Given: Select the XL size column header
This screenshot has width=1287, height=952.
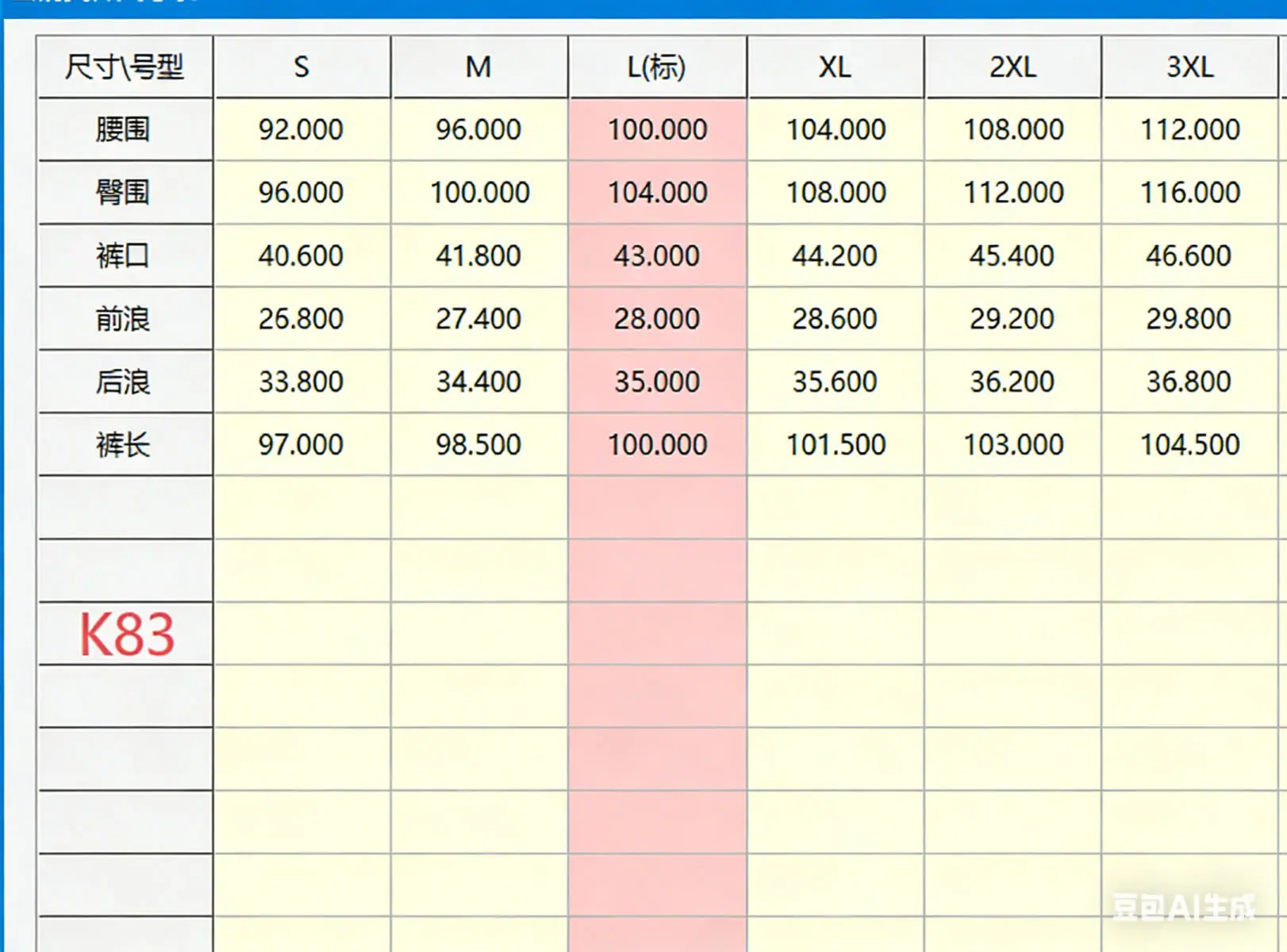Looking at the screenshot, I should [836, 67].
